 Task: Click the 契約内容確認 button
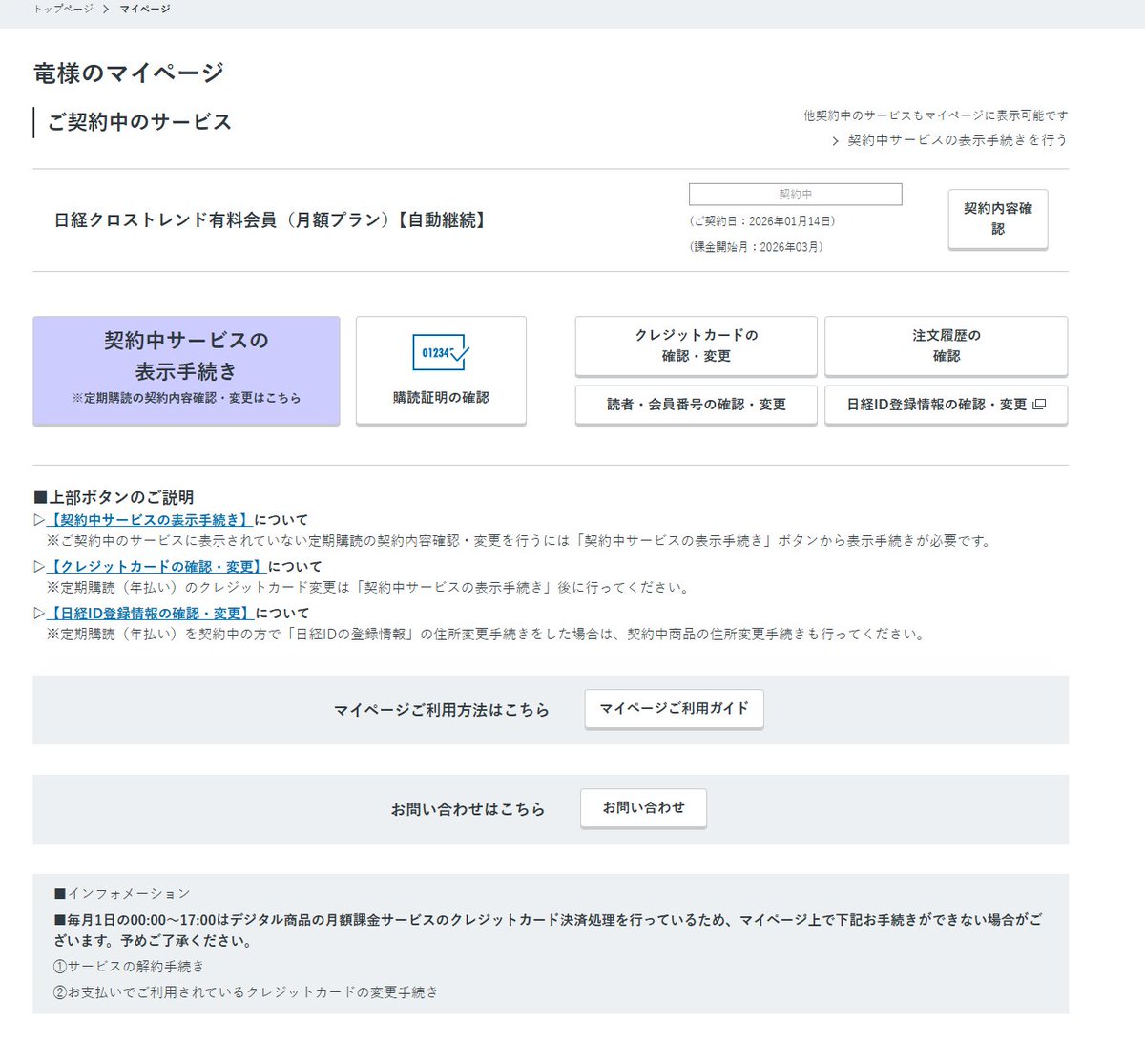point(998,219)
